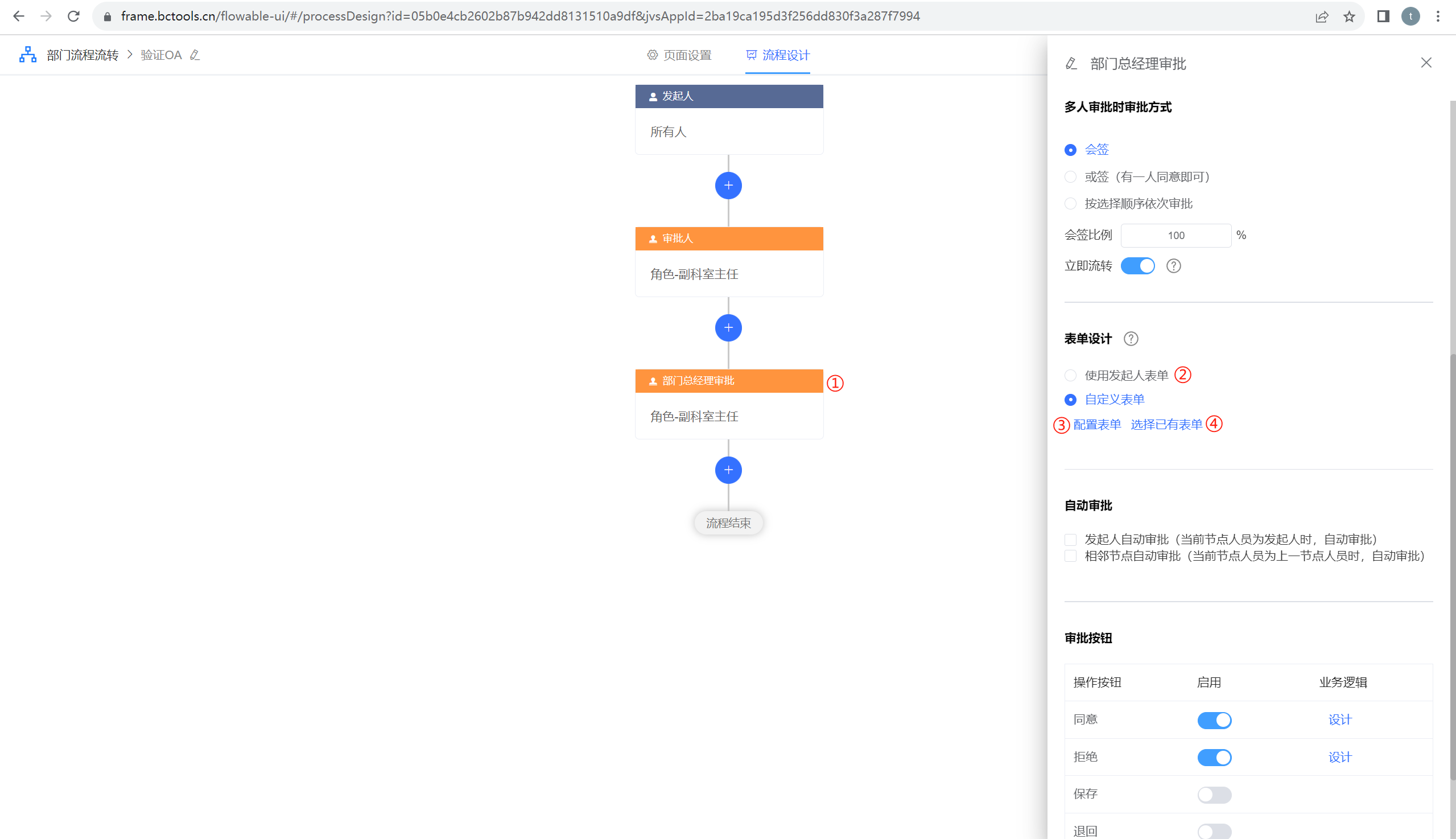
Task: Switch to the 页面设置 tab
Action: click(679, 55)
